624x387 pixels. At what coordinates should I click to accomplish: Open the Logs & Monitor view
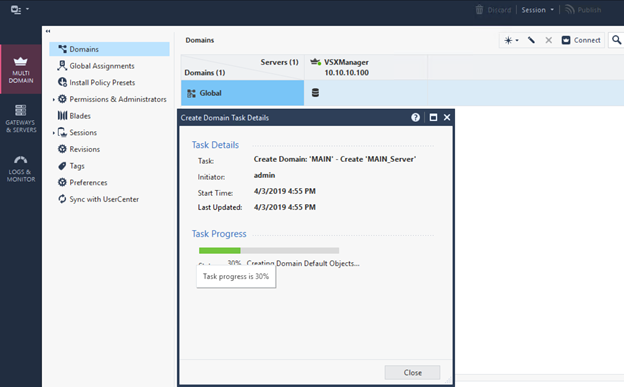(x=21, y=169)
